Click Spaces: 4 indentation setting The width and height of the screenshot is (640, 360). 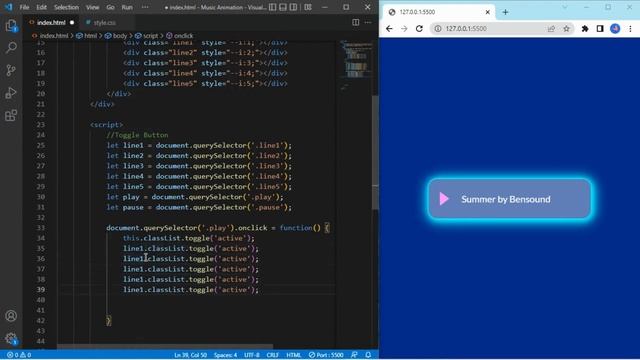225,355
